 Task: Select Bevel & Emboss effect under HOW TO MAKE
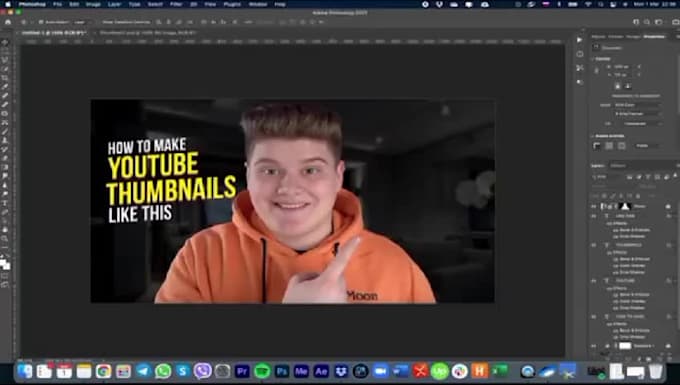[x=634, y=330]
